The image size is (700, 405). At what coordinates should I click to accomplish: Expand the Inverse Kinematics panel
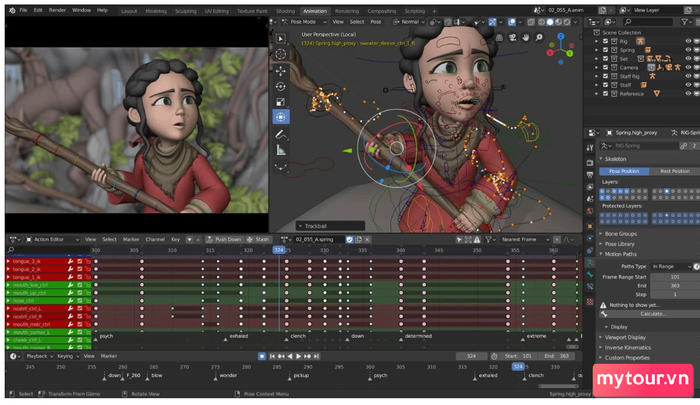(x=627, y=347)
